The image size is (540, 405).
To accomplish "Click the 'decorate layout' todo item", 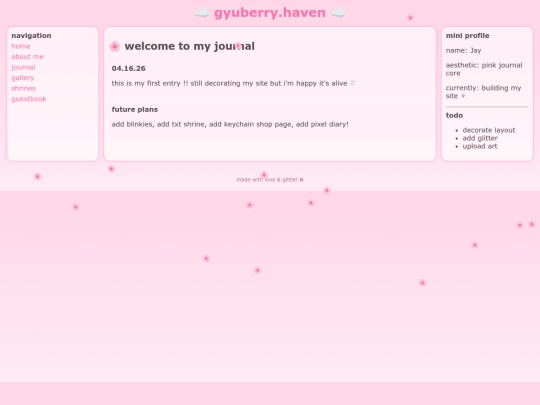I will 489,130.
